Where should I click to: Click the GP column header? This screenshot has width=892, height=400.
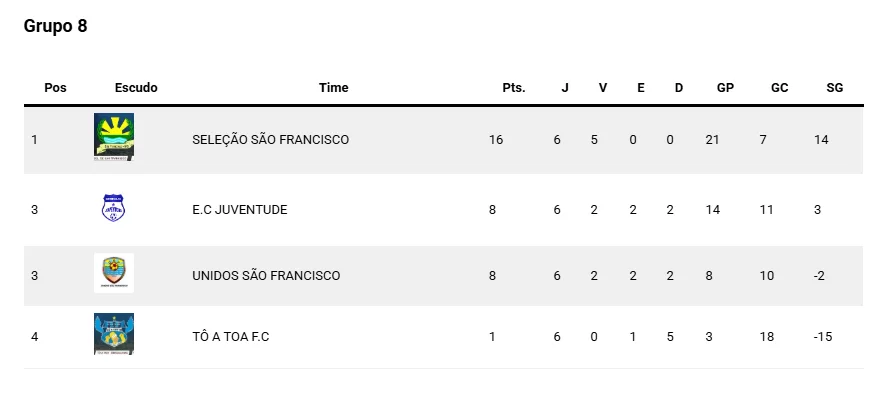tap(725, 88)
